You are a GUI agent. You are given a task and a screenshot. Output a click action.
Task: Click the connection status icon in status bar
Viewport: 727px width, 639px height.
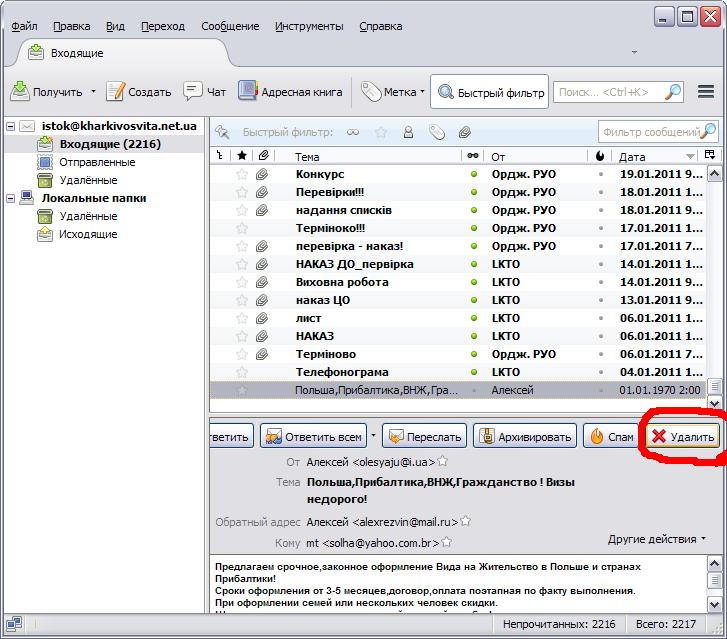click(14, 624)
